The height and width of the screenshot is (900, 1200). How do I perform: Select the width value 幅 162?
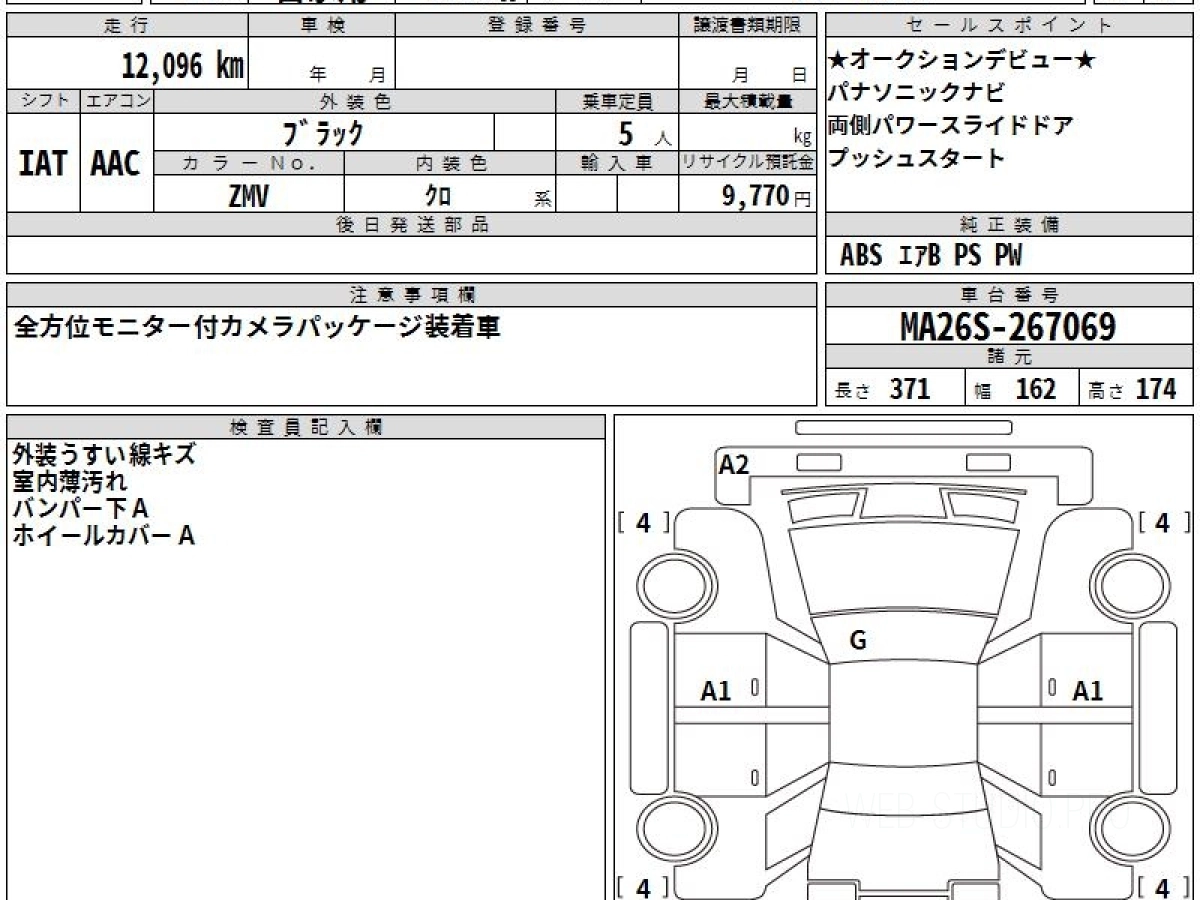click(x=1016, y=389)
